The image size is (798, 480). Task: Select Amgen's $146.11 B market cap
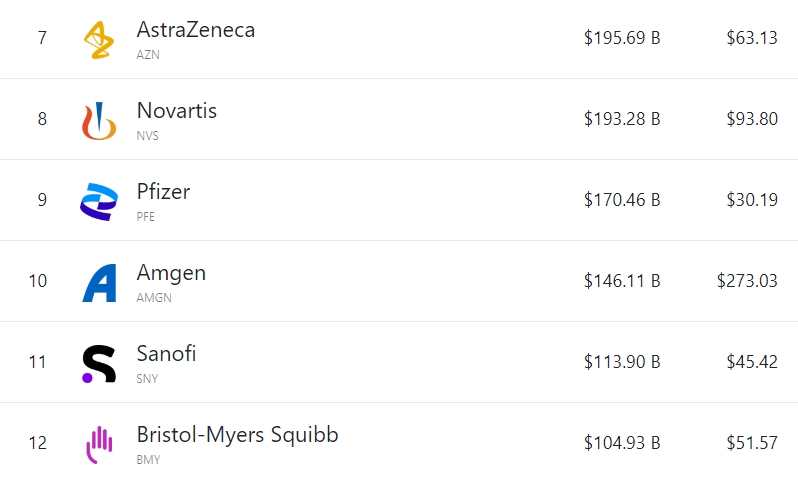(622, 281)
